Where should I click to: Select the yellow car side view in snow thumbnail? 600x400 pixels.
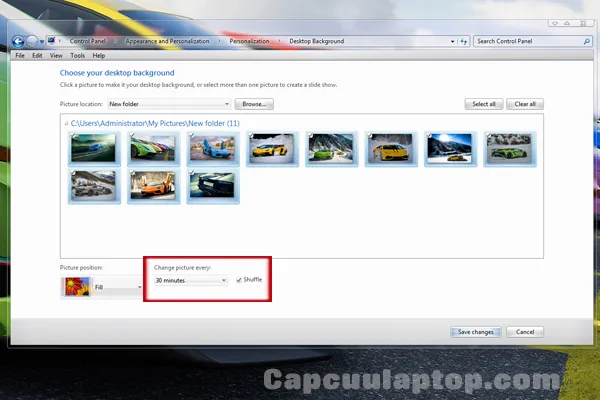click(272, 149)
